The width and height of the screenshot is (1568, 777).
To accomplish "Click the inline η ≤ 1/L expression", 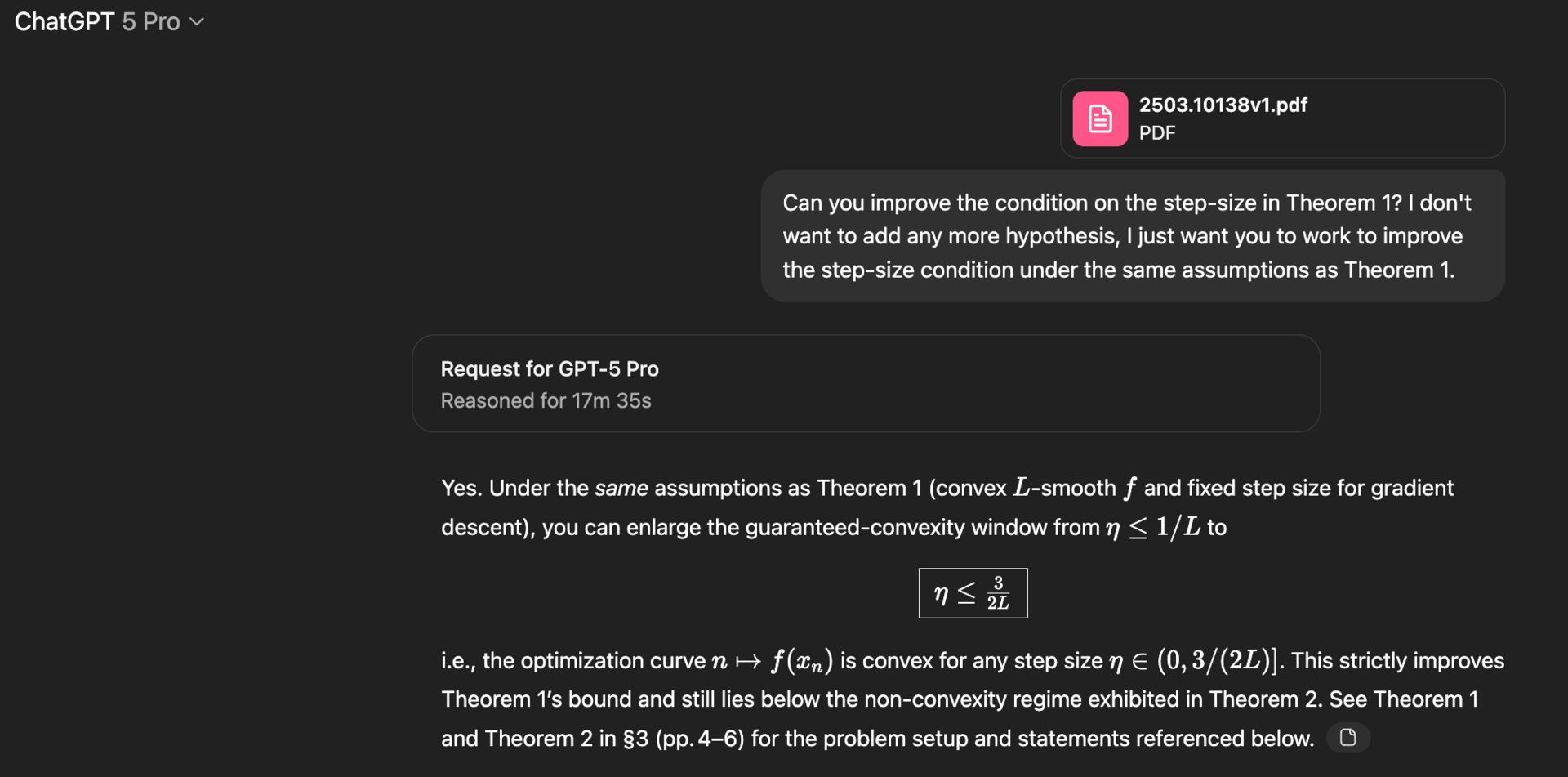I will click(x=1153, y=527).
